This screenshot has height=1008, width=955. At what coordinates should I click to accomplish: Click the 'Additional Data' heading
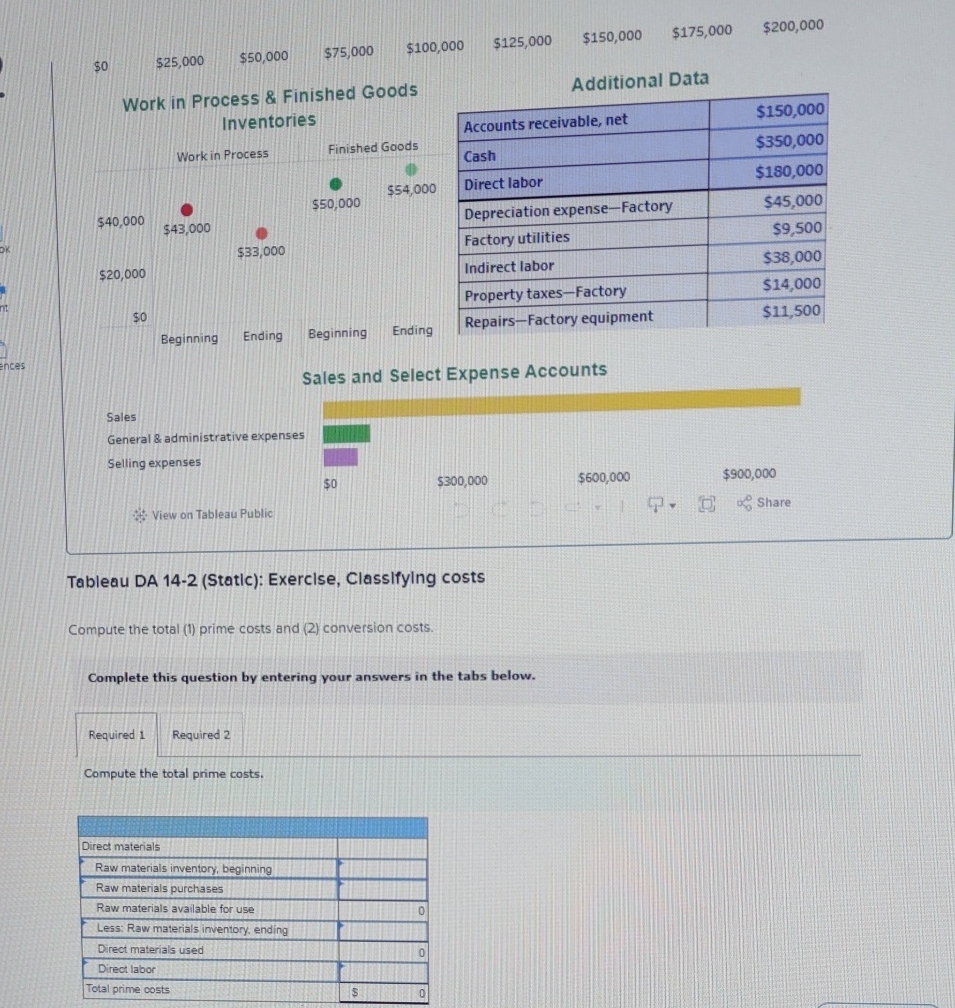(640, 82)
